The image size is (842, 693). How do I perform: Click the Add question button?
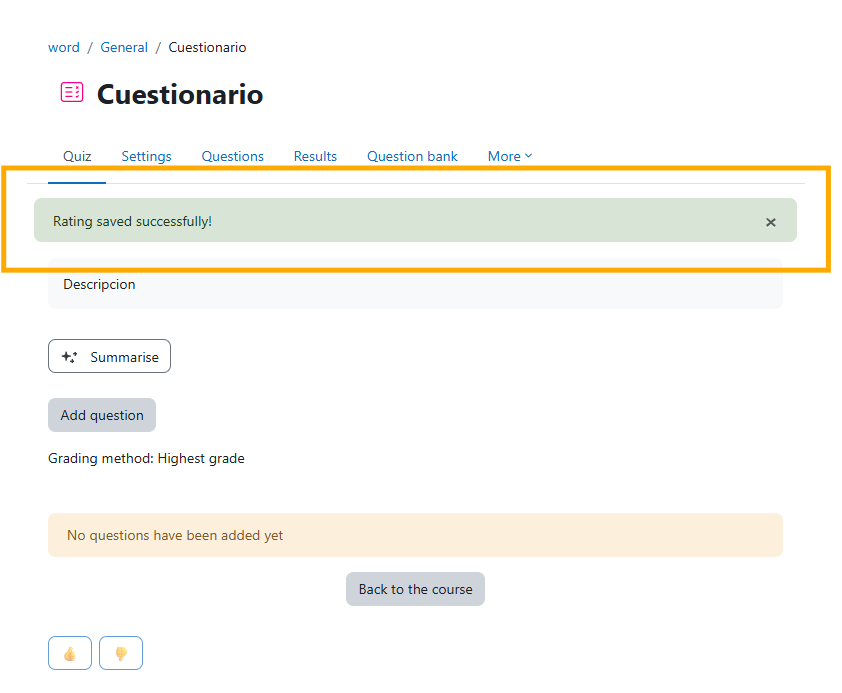pyautogui.click(x=102, y=415)
